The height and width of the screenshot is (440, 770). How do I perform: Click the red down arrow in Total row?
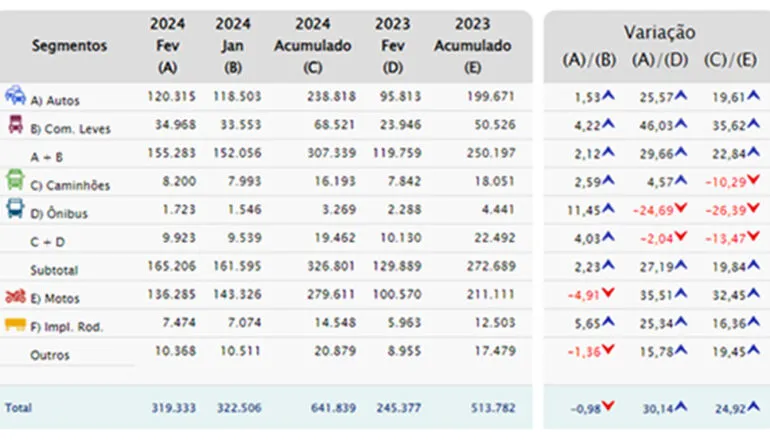point(607,406)
